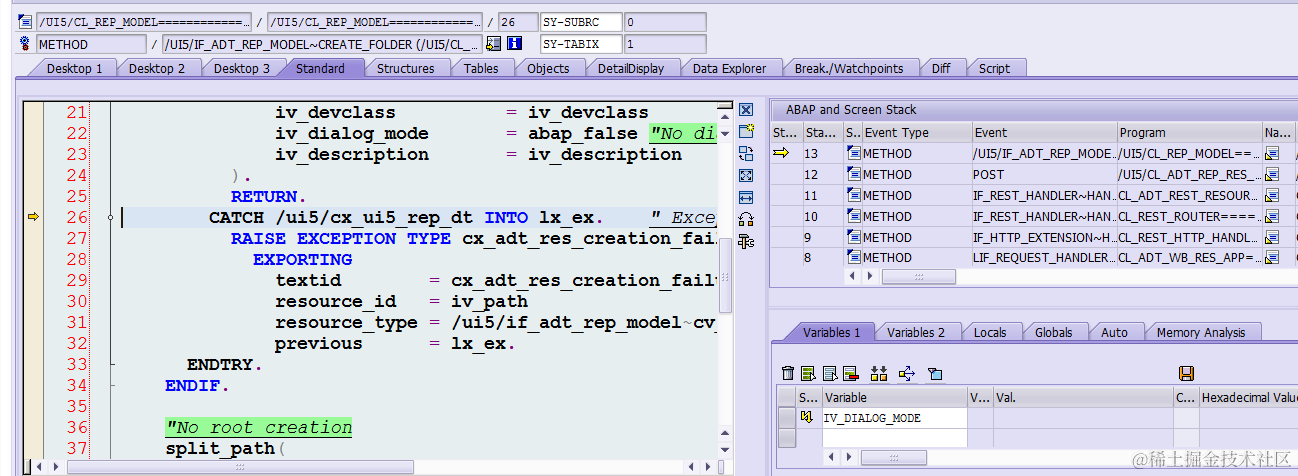Select the Auto tab

pos(1114,332)
